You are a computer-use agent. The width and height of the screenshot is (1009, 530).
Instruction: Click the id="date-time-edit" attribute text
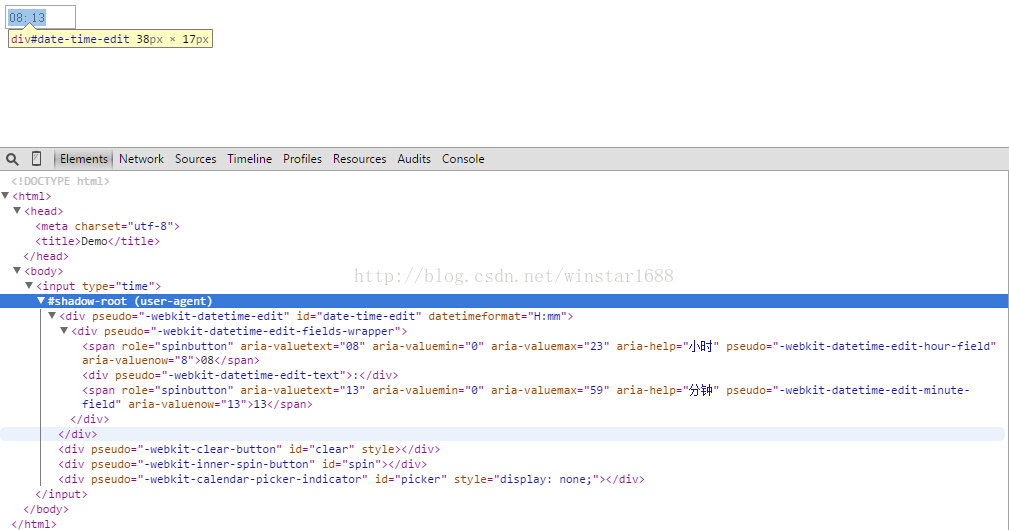359,316
